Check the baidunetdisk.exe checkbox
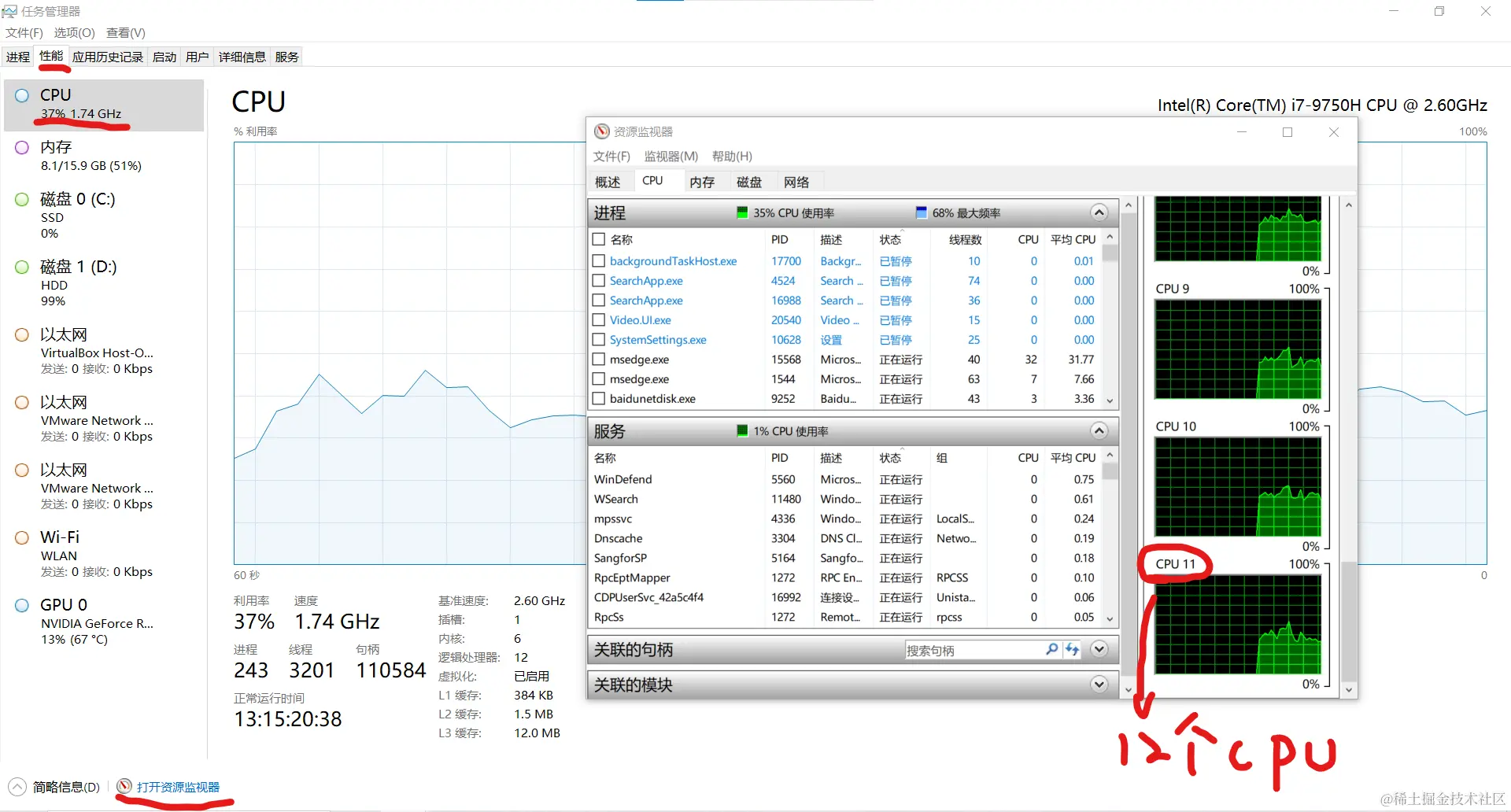 coord(599,398)
